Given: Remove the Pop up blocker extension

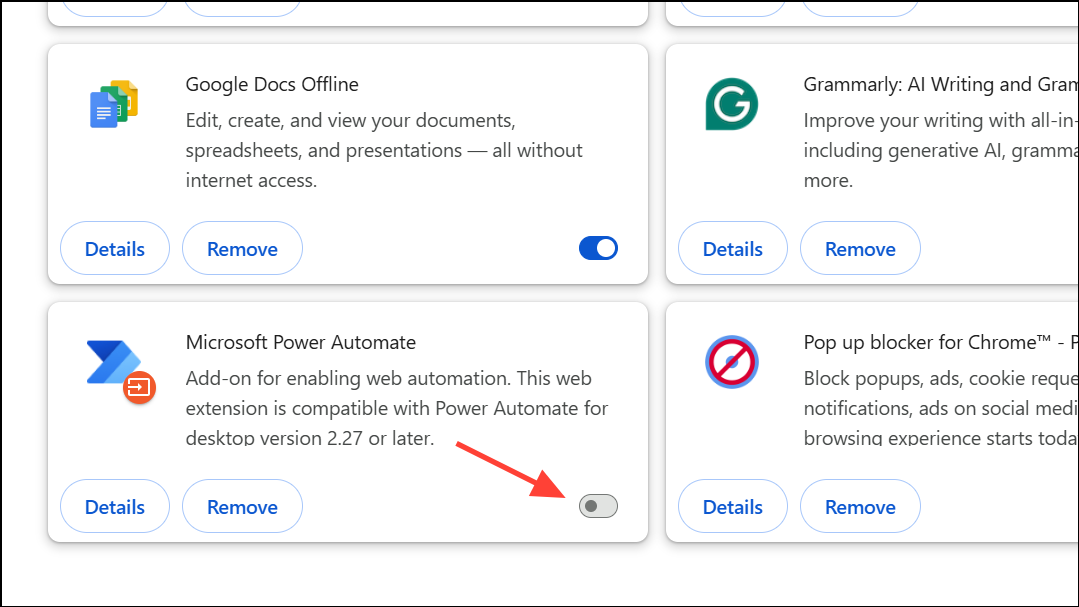Looking at the screenshot, I should [x=860, y=505].
